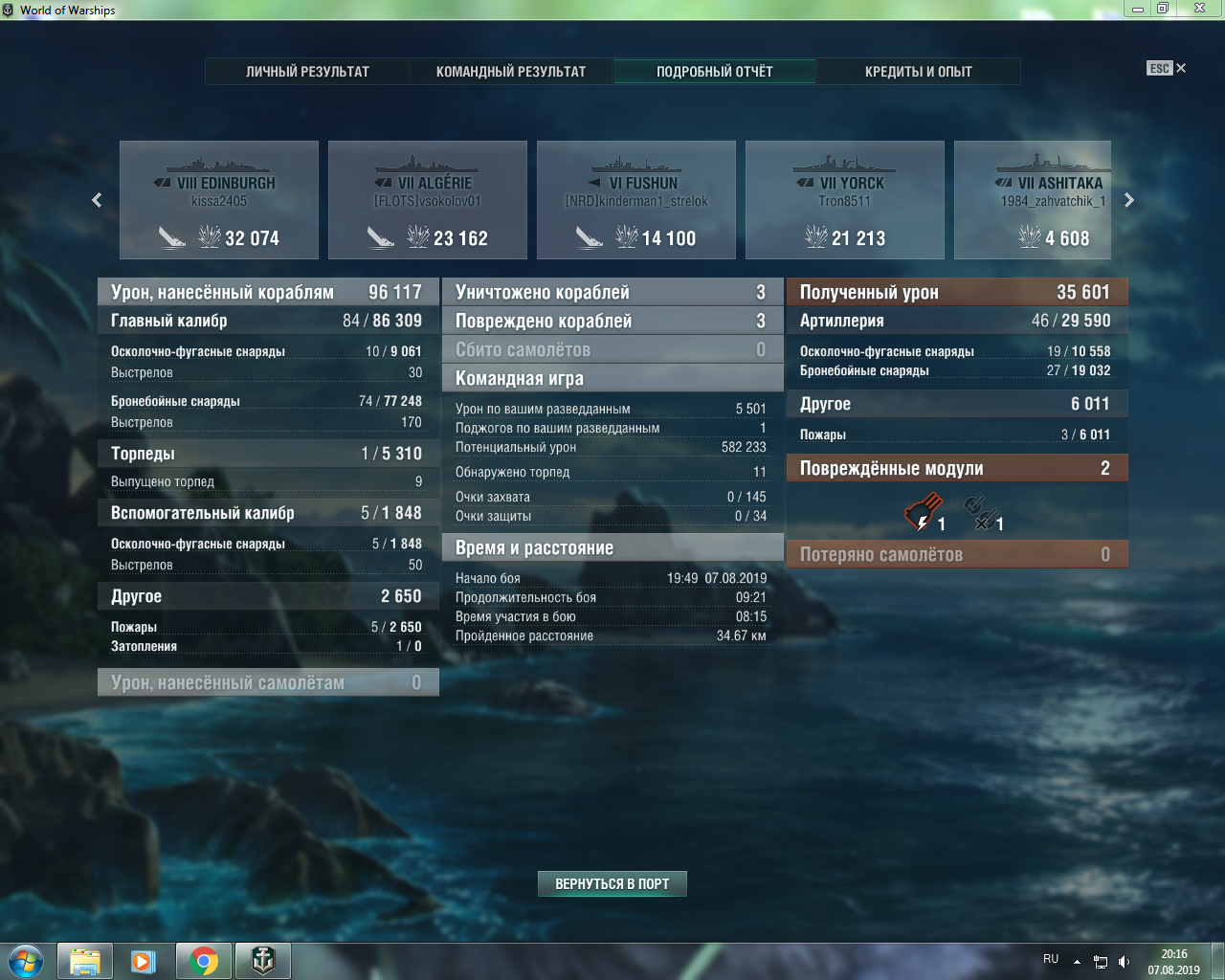Click the sunk ship icon on Edinburgh card
This screenshot has width=1225, height=980.
[172, 237]
